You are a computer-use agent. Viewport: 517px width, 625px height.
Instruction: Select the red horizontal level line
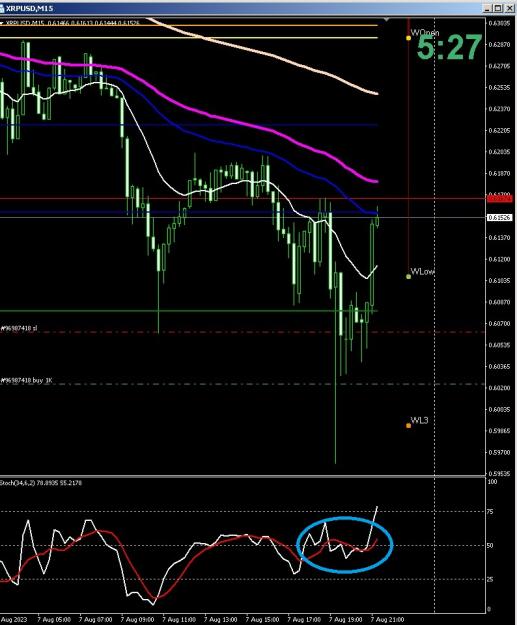point(243,198)
